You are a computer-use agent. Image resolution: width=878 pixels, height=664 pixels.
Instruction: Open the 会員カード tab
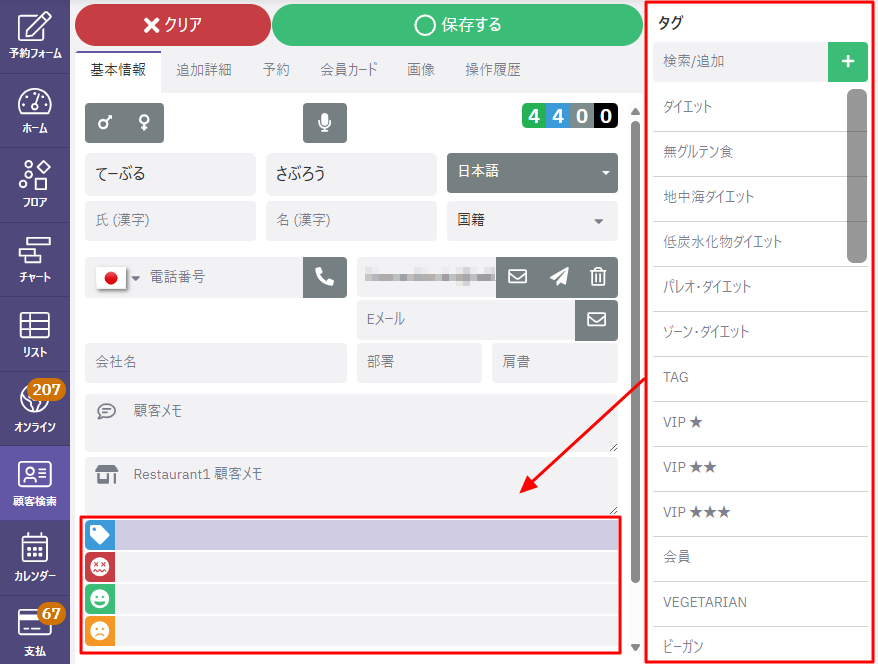(x=349, y=70)
